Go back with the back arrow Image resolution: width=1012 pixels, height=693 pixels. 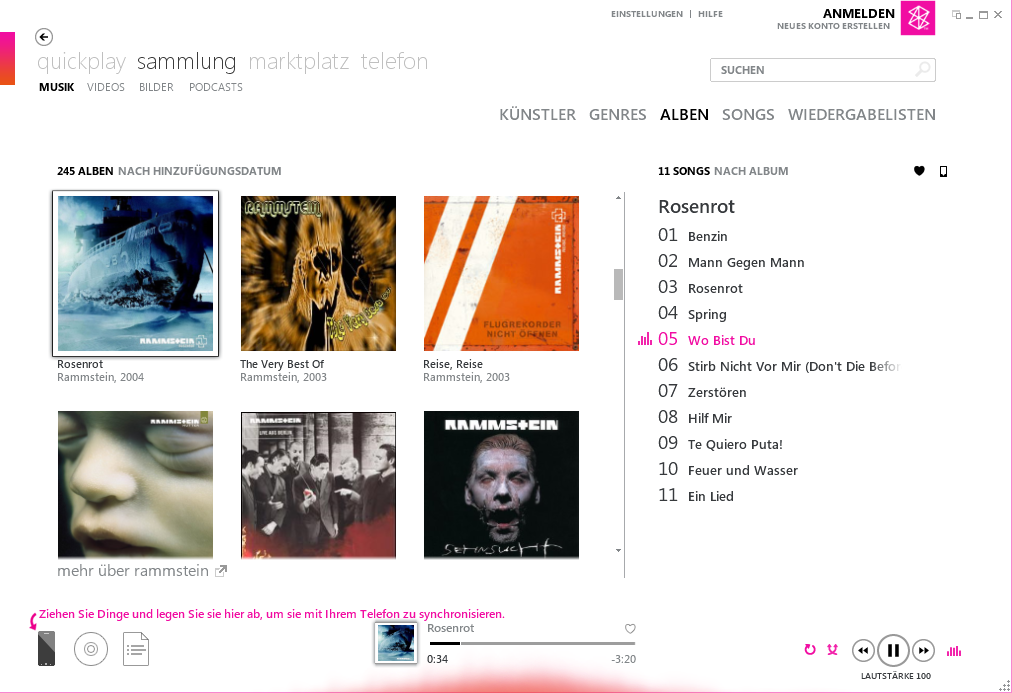pyautogui.click(x=44, y=37)
